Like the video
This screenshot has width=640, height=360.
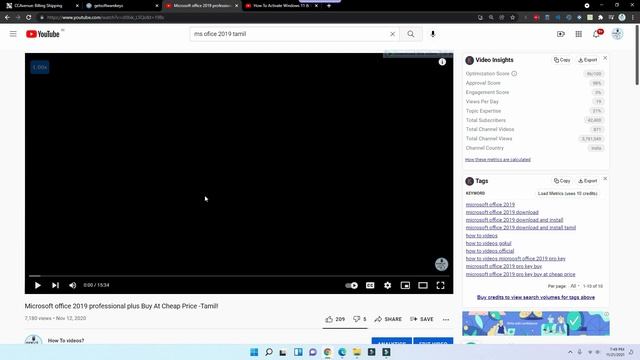click(x=335, y=319)
